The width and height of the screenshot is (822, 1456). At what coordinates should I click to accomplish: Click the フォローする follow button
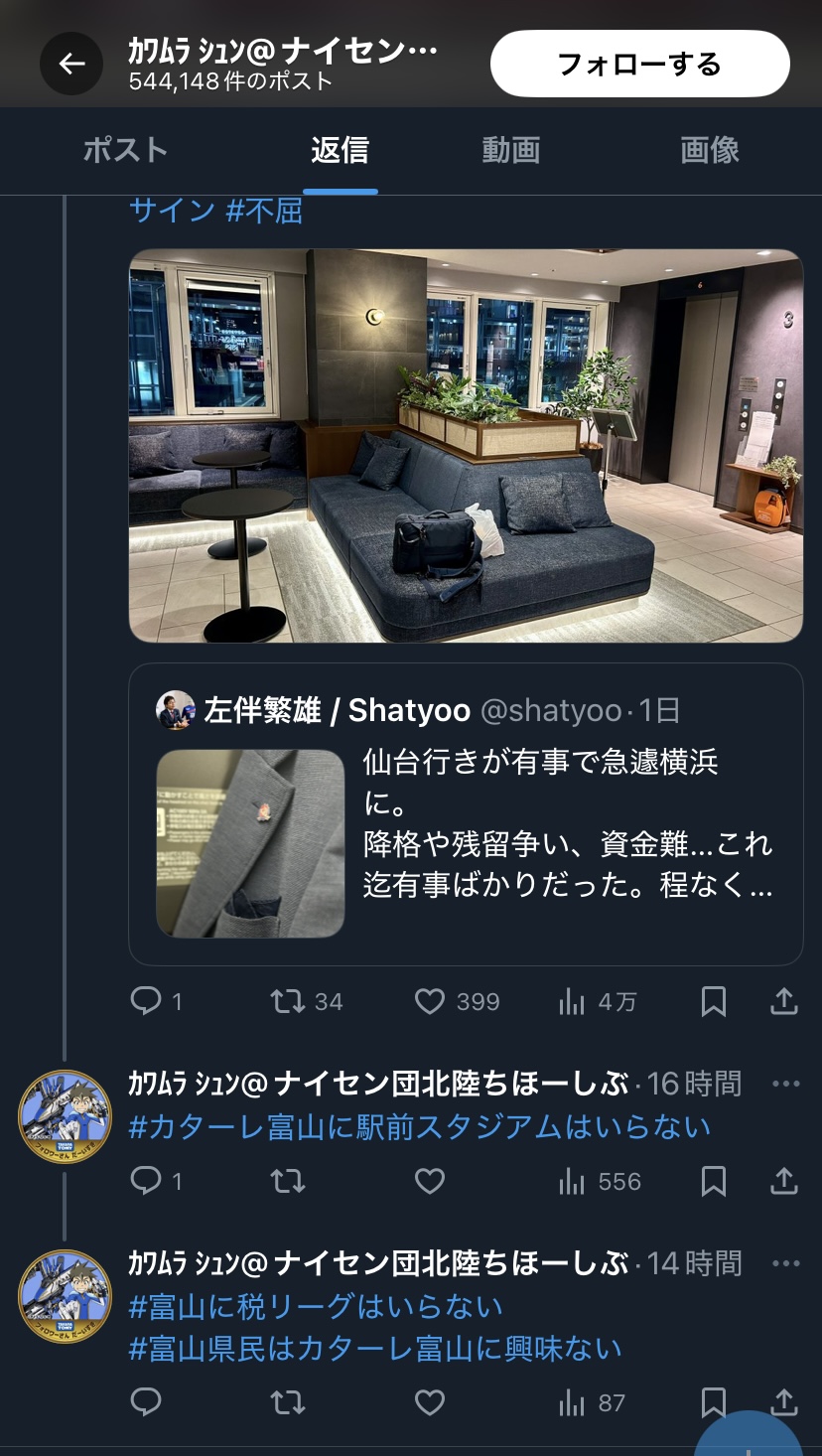pyautogui.click(x=639, y=64)
